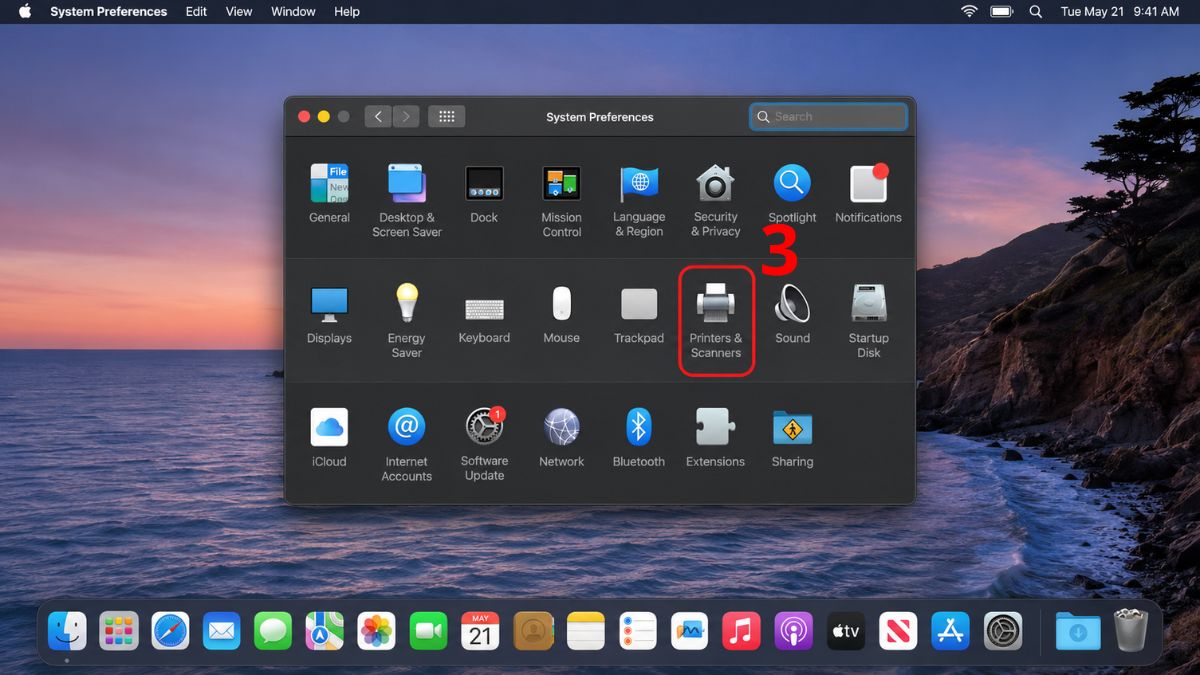Open the Bluetooth preferences pane

pyautogui.click(x=639, y=438)
